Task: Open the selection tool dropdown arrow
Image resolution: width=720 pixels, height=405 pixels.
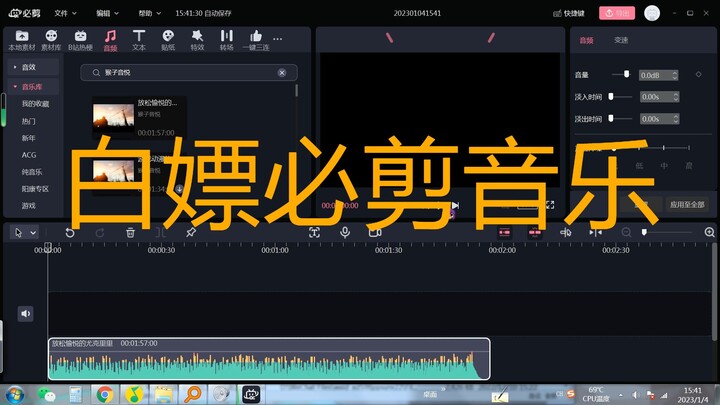Action: click(33, 233)
